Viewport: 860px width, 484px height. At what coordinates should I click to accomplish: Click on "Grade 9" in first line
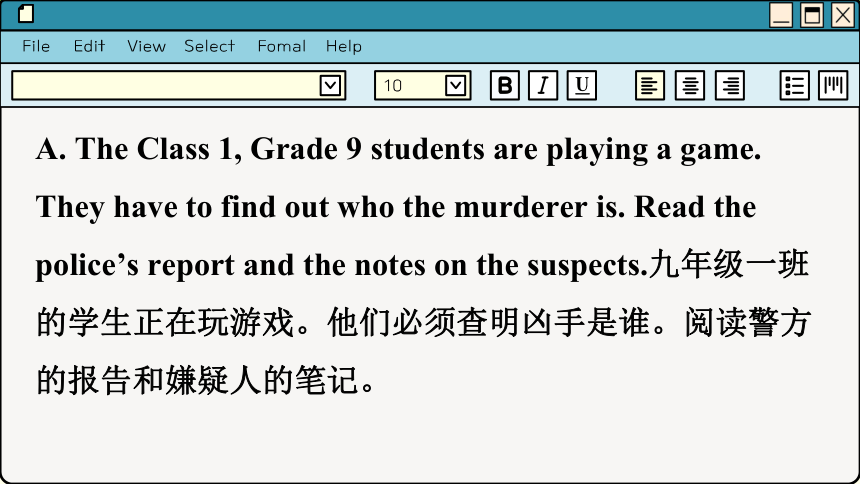coord(306,149)
